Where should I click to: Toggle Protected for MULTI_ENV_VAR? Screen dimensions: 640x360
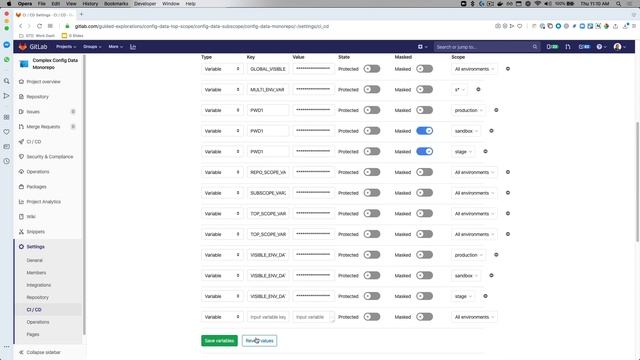(372, 89)
